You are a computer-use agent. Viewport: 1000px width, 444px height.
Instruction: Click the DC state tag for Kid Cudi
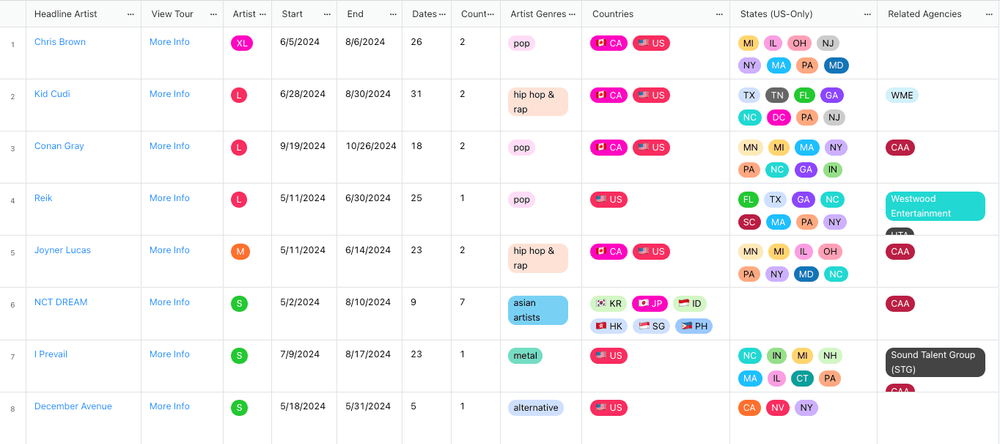click(778, 117)
